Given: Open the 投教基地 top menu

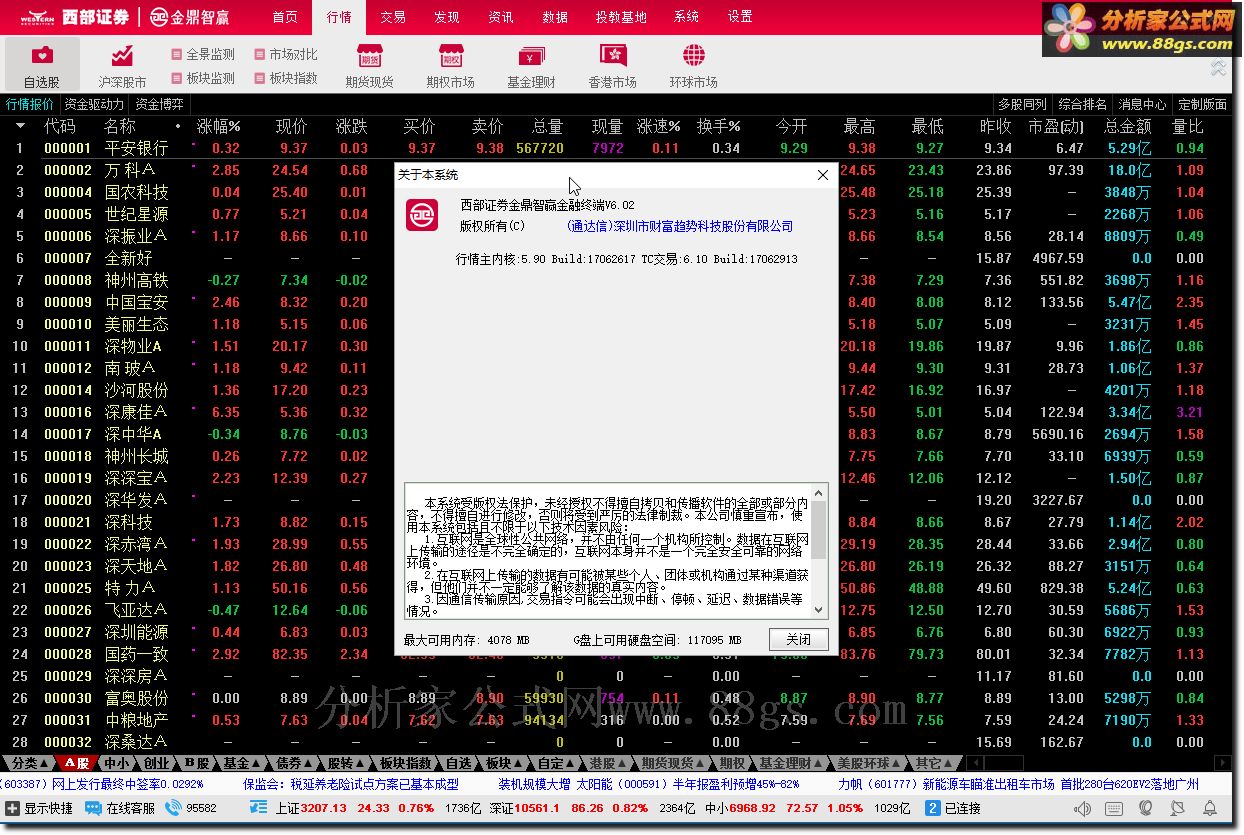Looking at the screenshot, I should tap(621, 17).
